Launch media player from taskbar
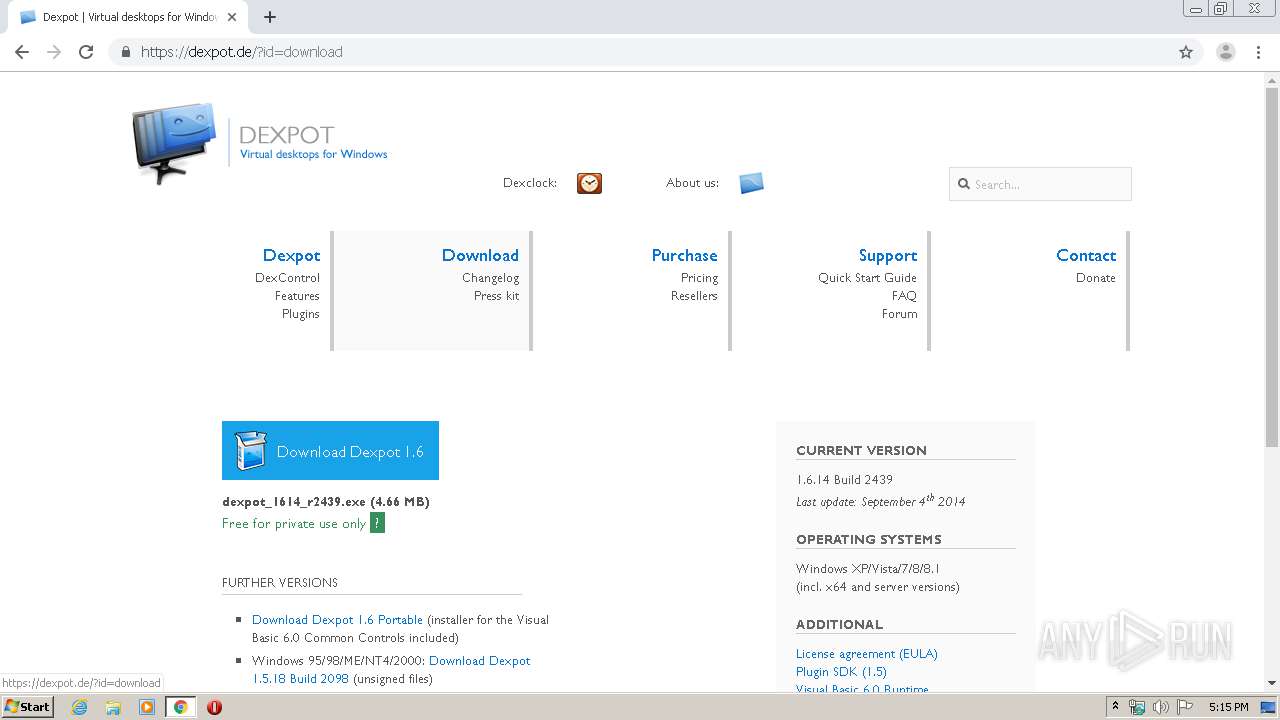1280x720 pixels. [147, 707]
